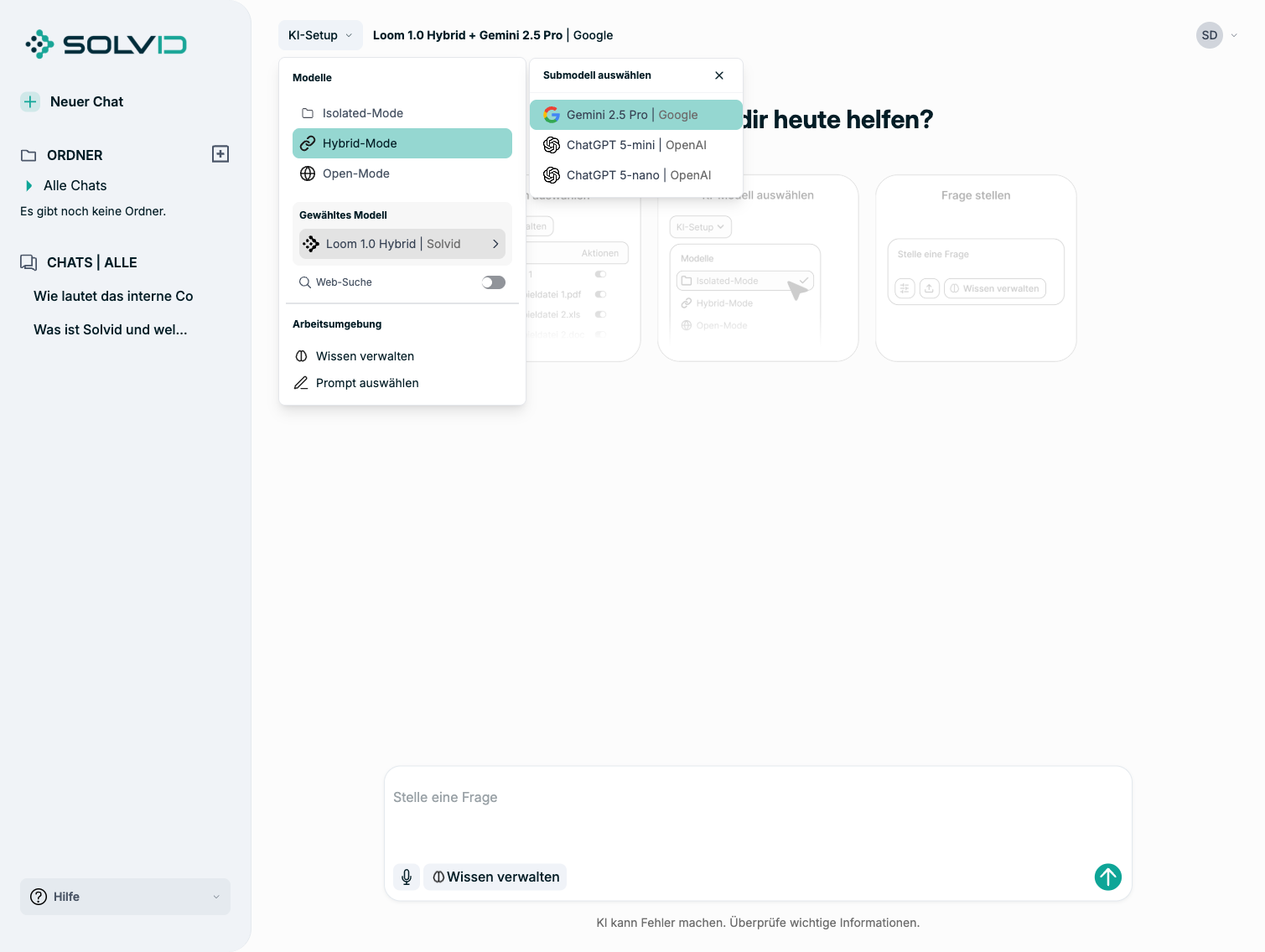Toggle the Web-Suche switch
The image size is (1265, 952).
(x=494, y=282)
